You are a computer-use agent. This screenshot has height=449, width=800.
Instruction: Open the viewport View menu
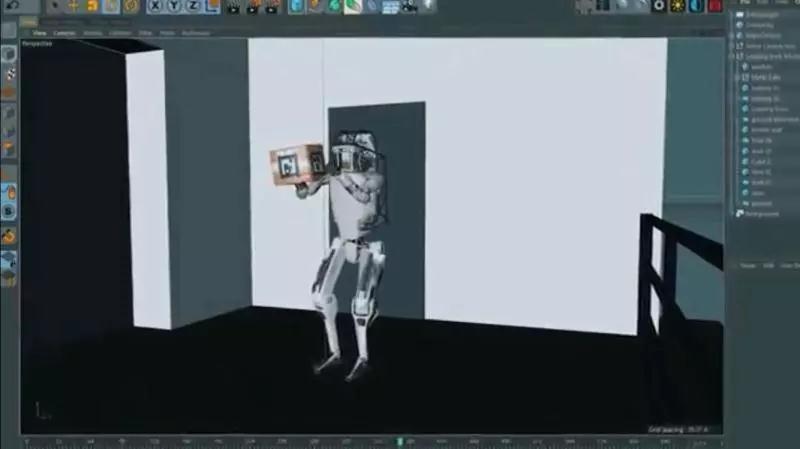40,32
